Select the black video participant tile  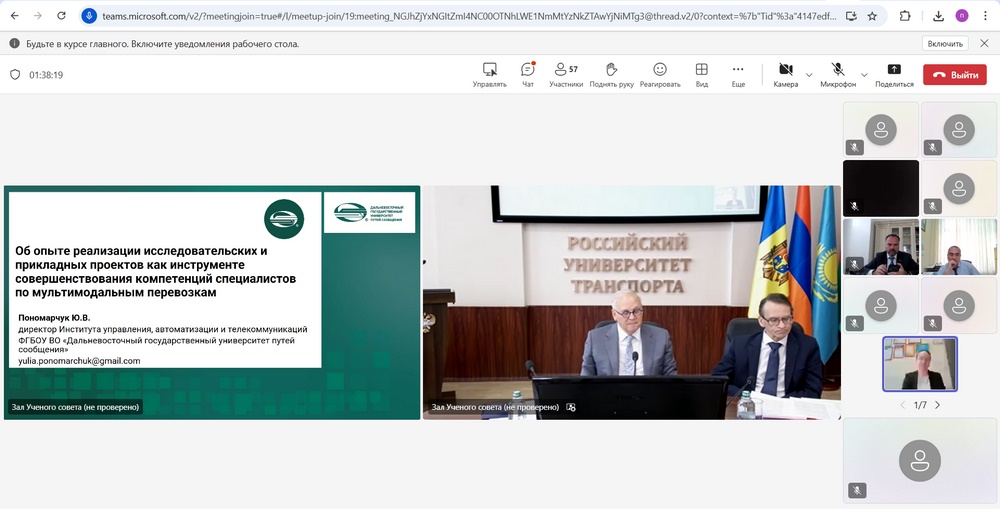[x=881, y=188]
